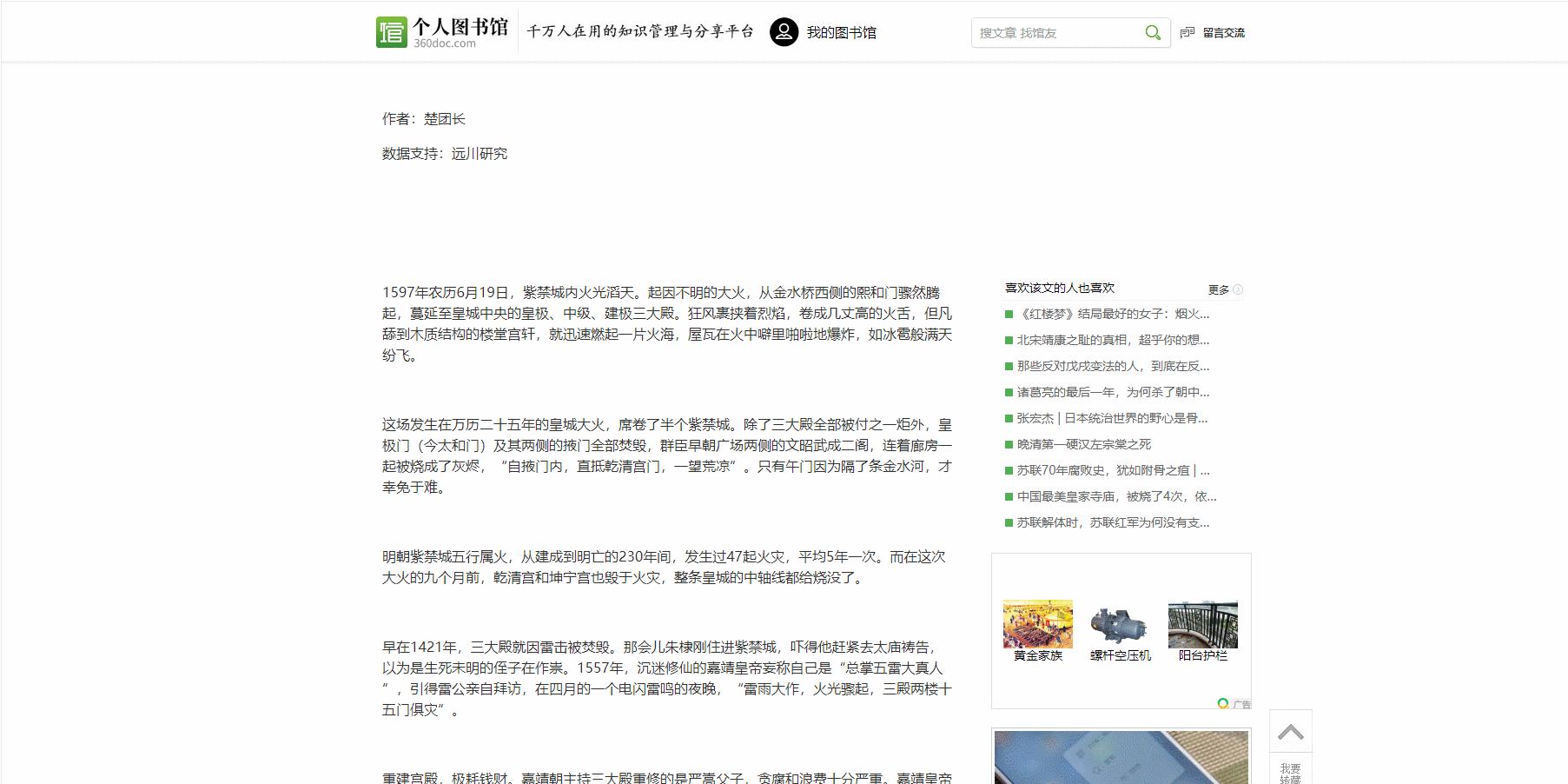Open the article 诸葛亮的最后一年
Viewport: 1568px width, 784px height.
pyautogui.click(x=1112, y=392)
